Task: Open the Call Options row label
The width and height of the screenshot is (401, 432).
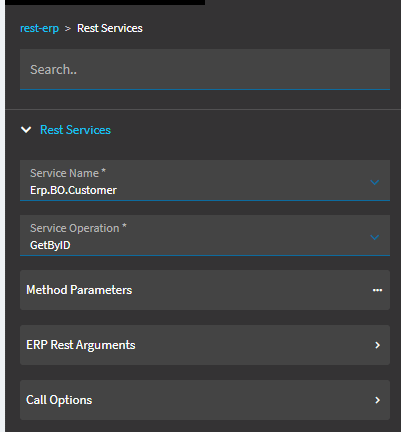Action: point(59,400)
